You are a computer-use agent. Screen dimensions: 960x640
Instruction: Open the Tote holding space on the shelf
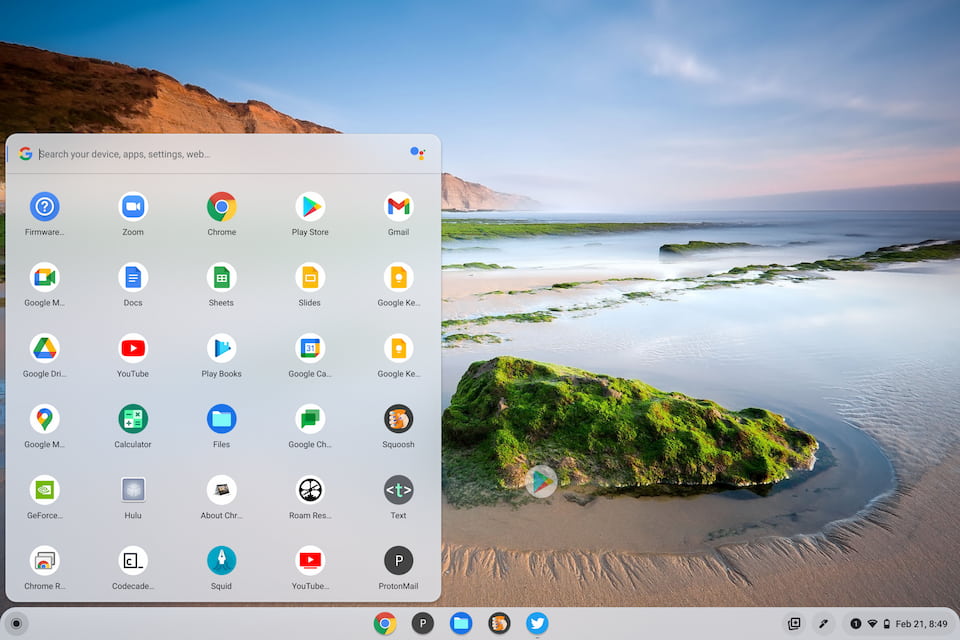[794, 623]
